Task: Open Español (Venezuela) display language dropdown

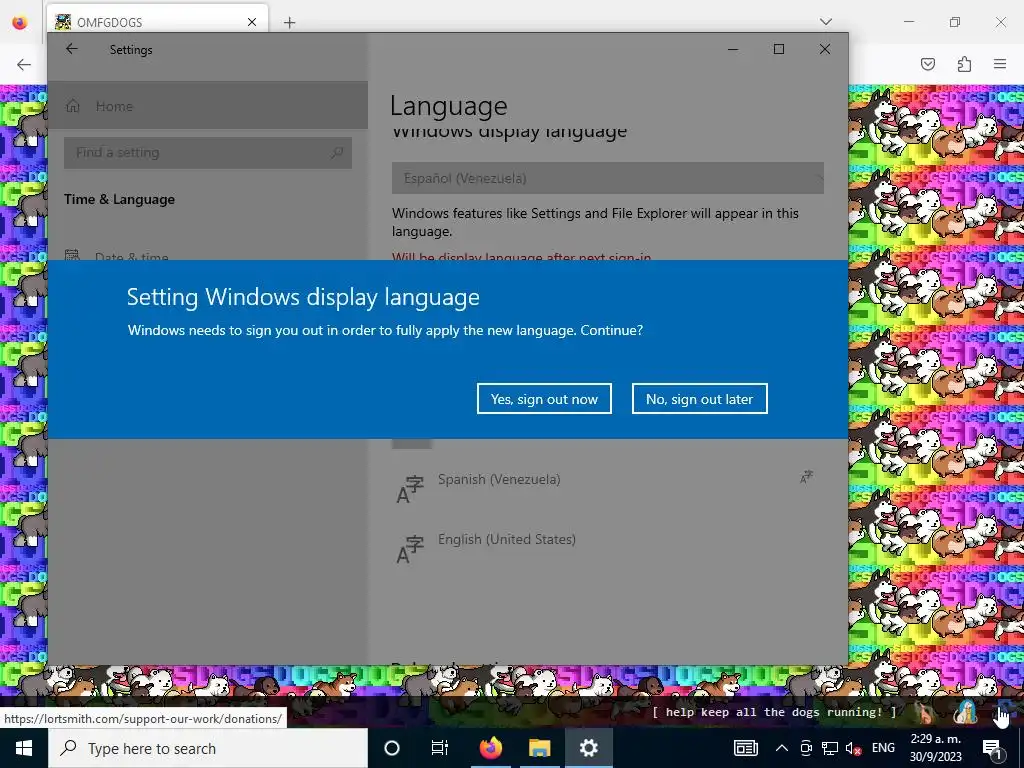Action: (x=607, y=178)
